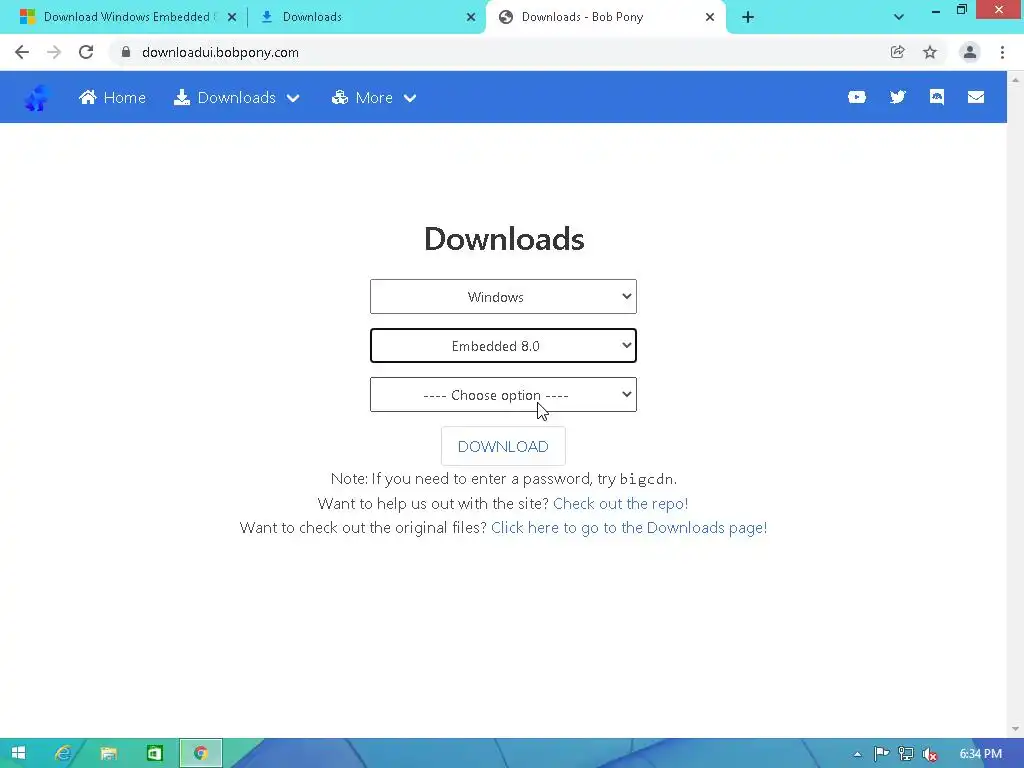
Task: Go back to previous page
Action: click(22, 52)
